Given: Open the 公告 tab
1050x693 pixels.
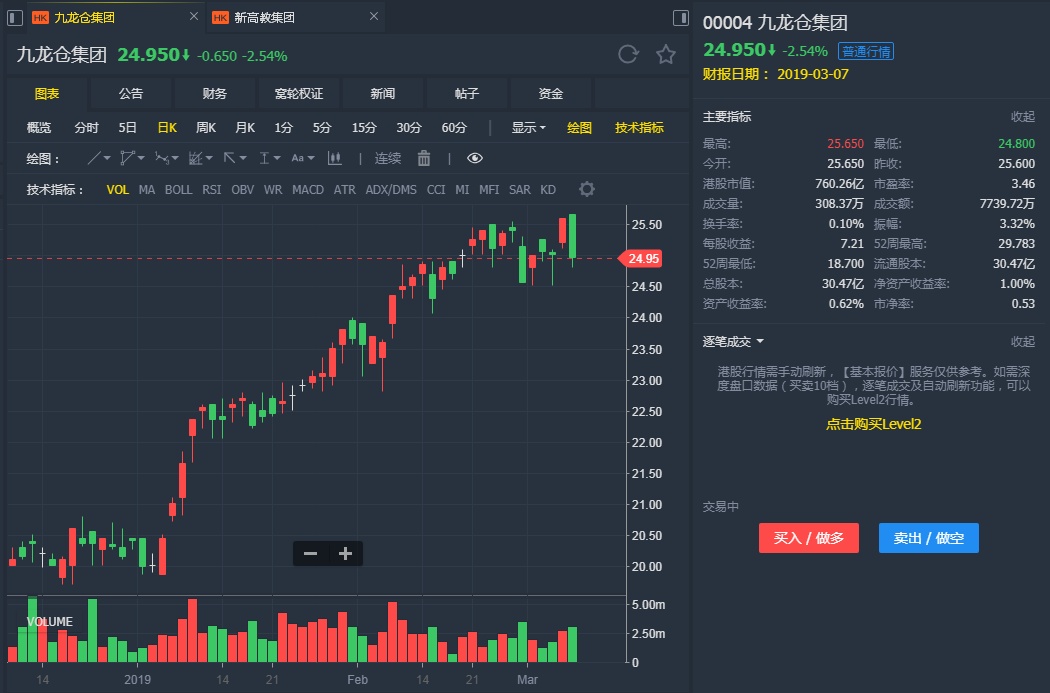Looking at the screenshot, I should pyautogui.click(x=131, y=94).
